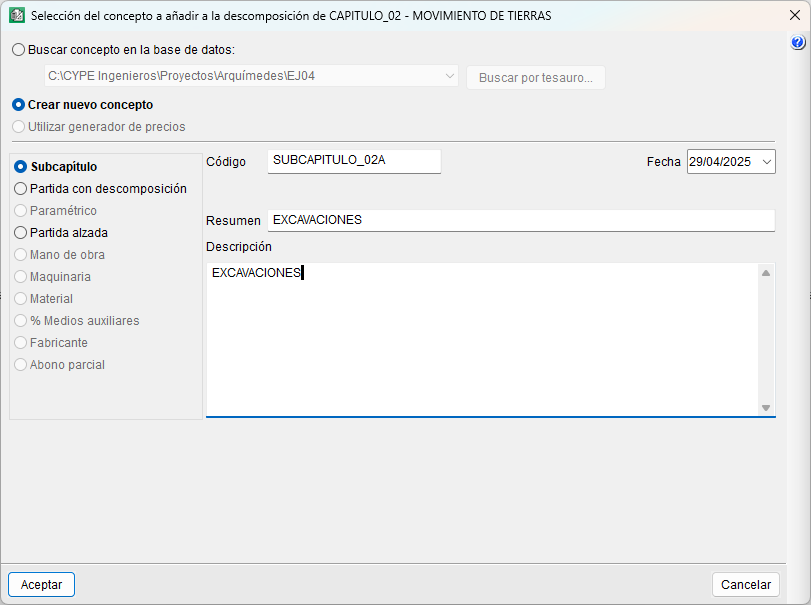Select 'Utilizar generador de precios' option
The width and height of the screenshot is (811, 605).
tap(99, 127)
